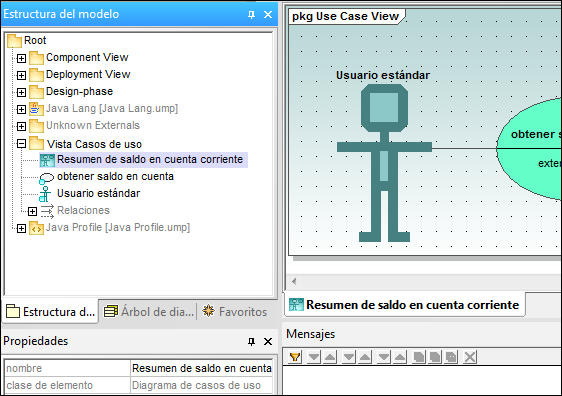Click the dotted-page copy icon in Mensajes toolbar
Screen dimensions: 562x396
[x=452, y=357]
